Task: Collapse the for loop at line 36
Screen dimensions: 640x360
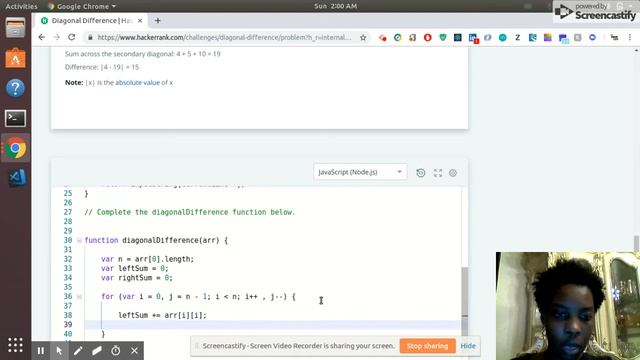Action: pyautogui.click(x=79, y=297)
